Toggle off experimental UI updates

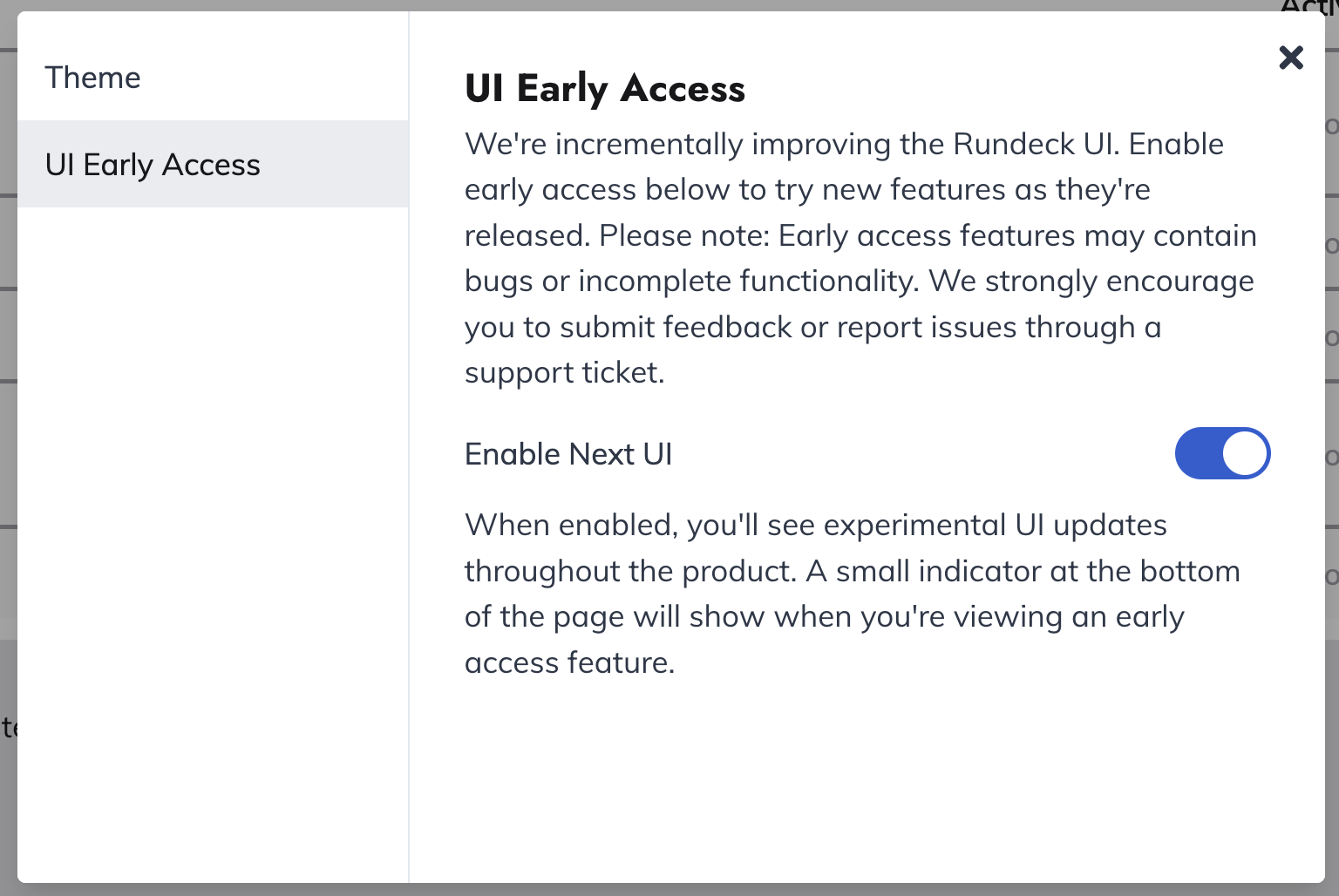(1223, 453)
